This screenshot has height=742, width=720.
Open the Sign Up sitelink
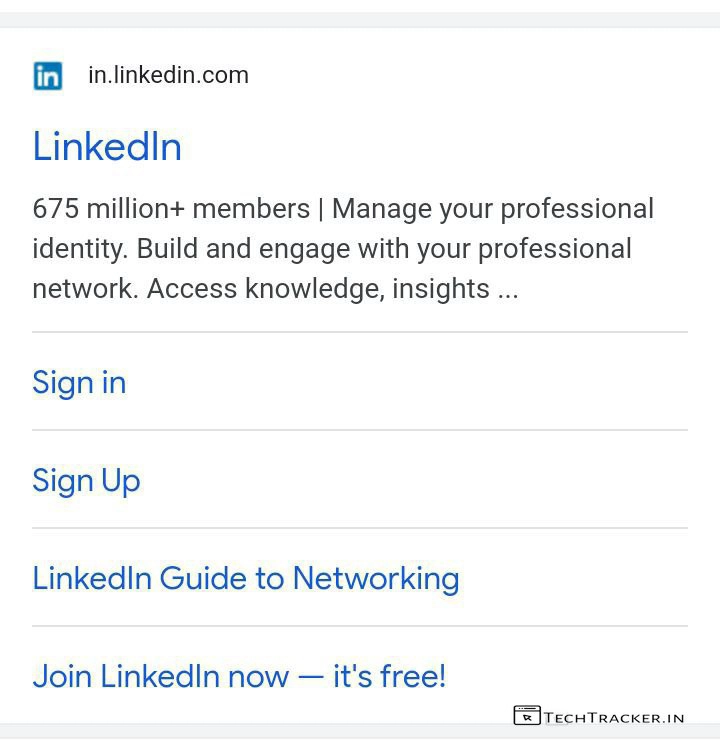(x=86, y=481)
